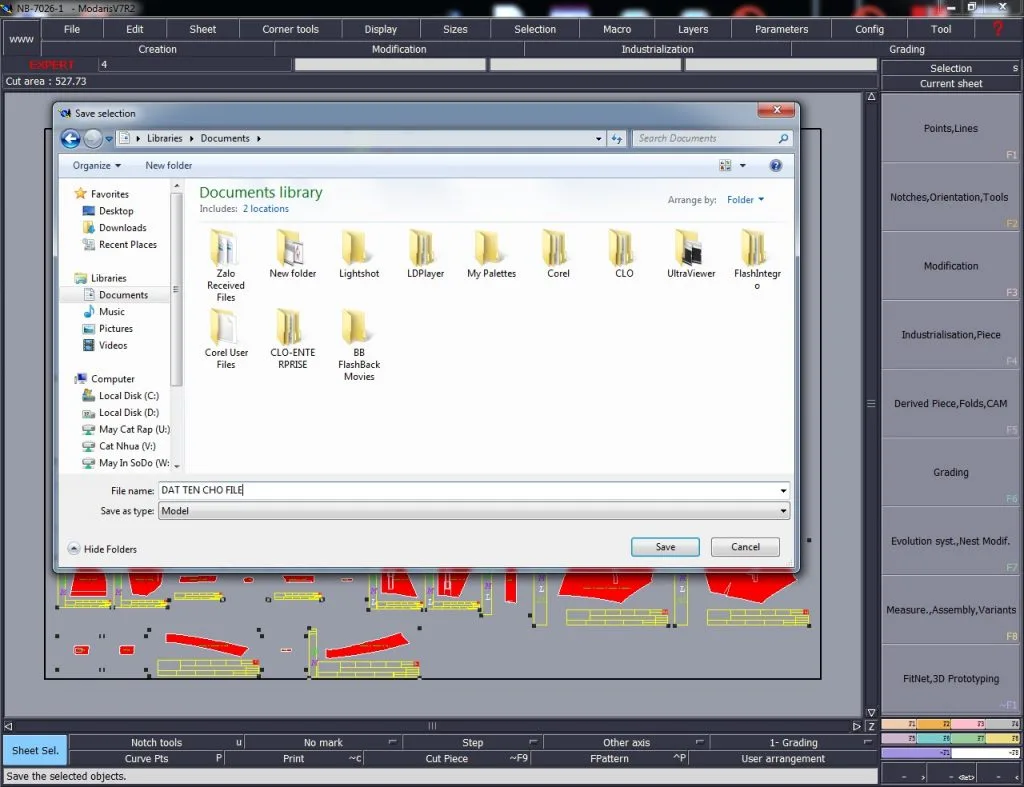Open the Save as type combo box
Image resolution: width=1024 pixels, height=787 pixels.
coord(473,511)
